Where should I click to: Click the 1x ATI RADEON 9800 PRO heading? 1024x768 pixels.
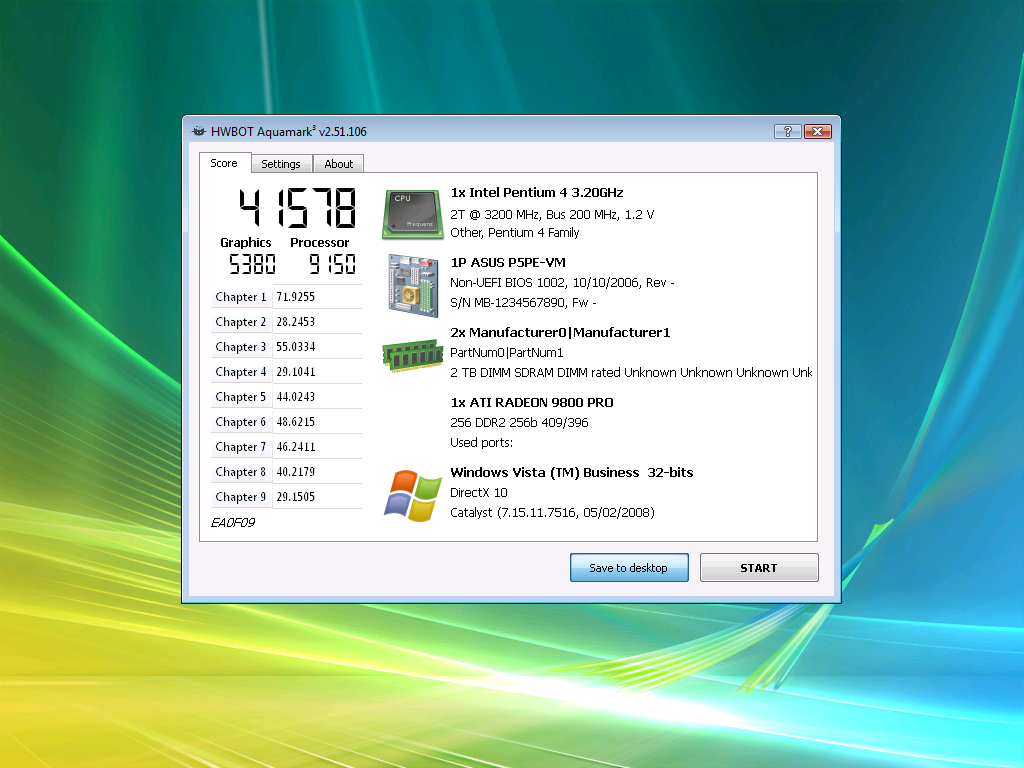532,402
